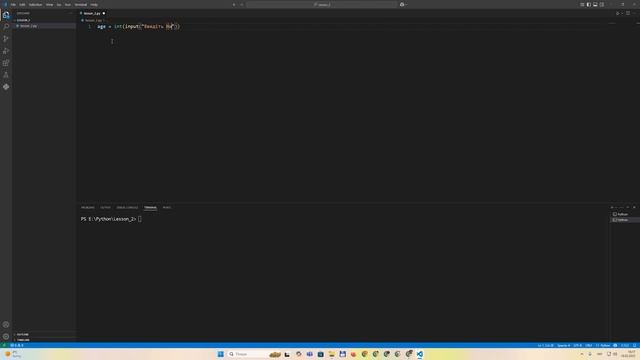Open the weather widget on the taskbar

(12, 354)
